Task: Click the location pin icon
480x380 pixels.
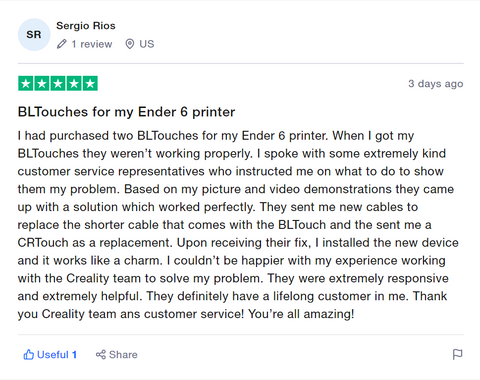Action: [130, 44]
